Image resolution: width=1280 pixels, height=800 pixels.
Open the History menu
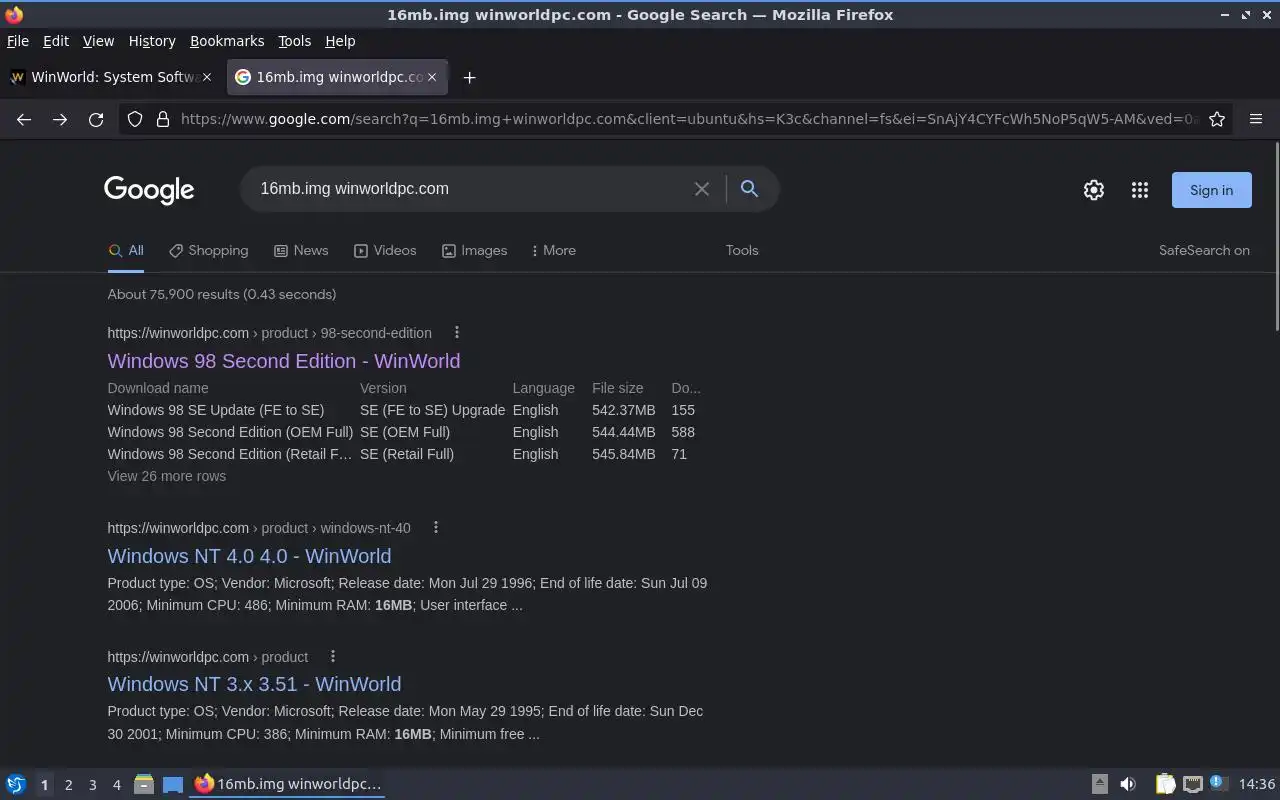[x=152, y=41]
